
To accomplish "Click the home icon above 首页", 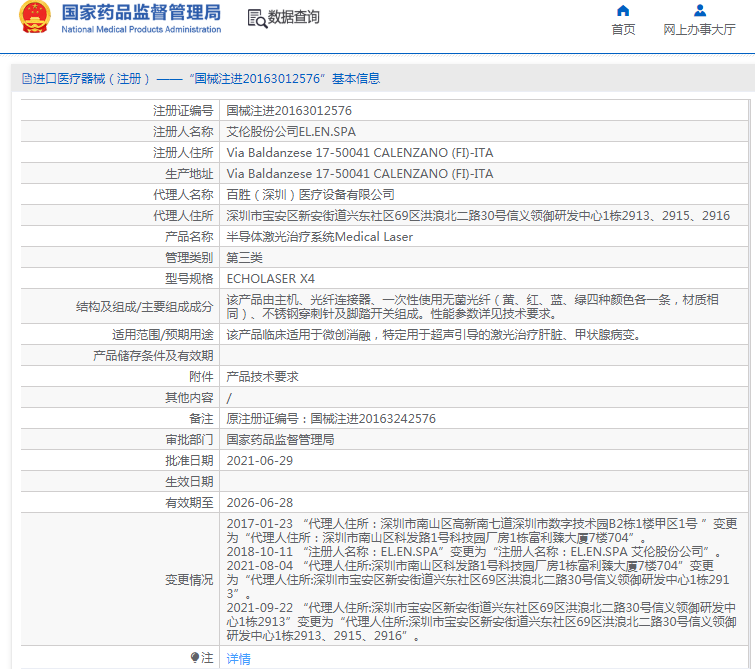I will click(x=623, y=11).
